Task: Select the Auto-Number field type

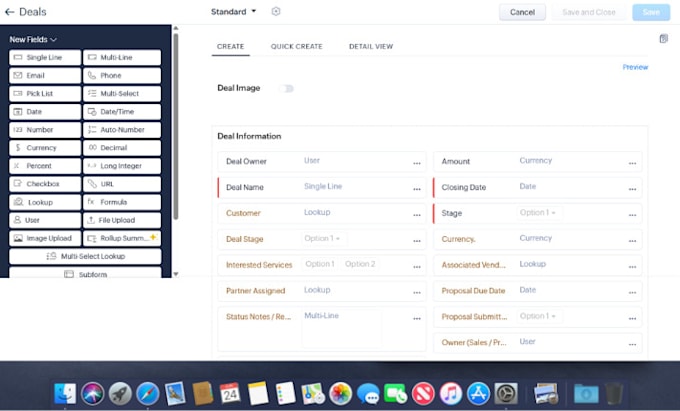Action: pyautogui.click(x=122, y=130)
